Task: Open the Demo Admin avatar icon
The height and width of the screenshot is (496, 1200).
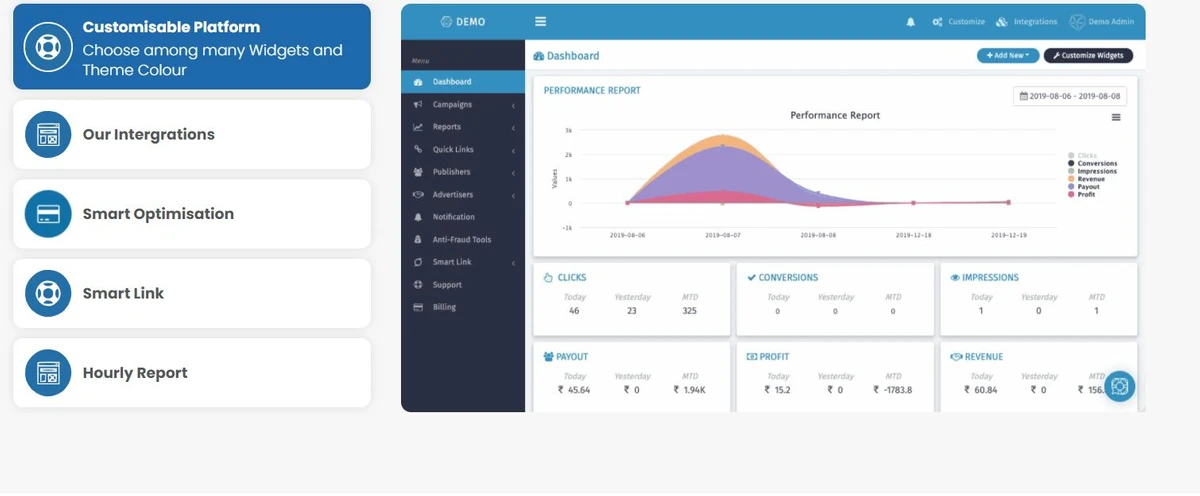Action: 1077,21
